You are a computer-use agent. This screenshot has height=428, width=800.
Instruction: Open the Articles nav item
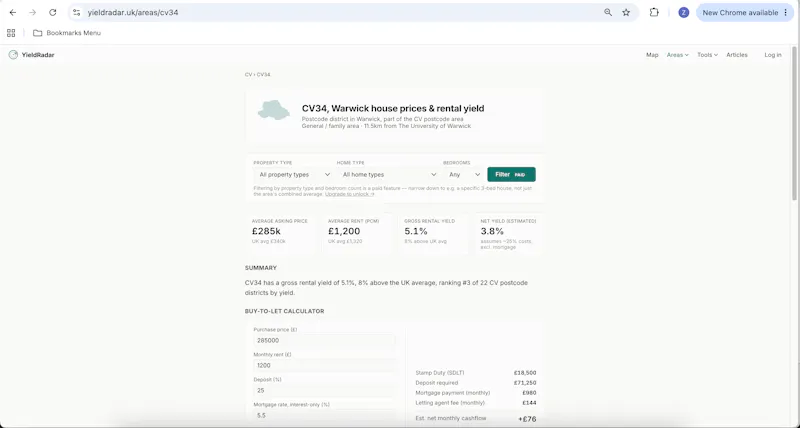coord(737,55)
